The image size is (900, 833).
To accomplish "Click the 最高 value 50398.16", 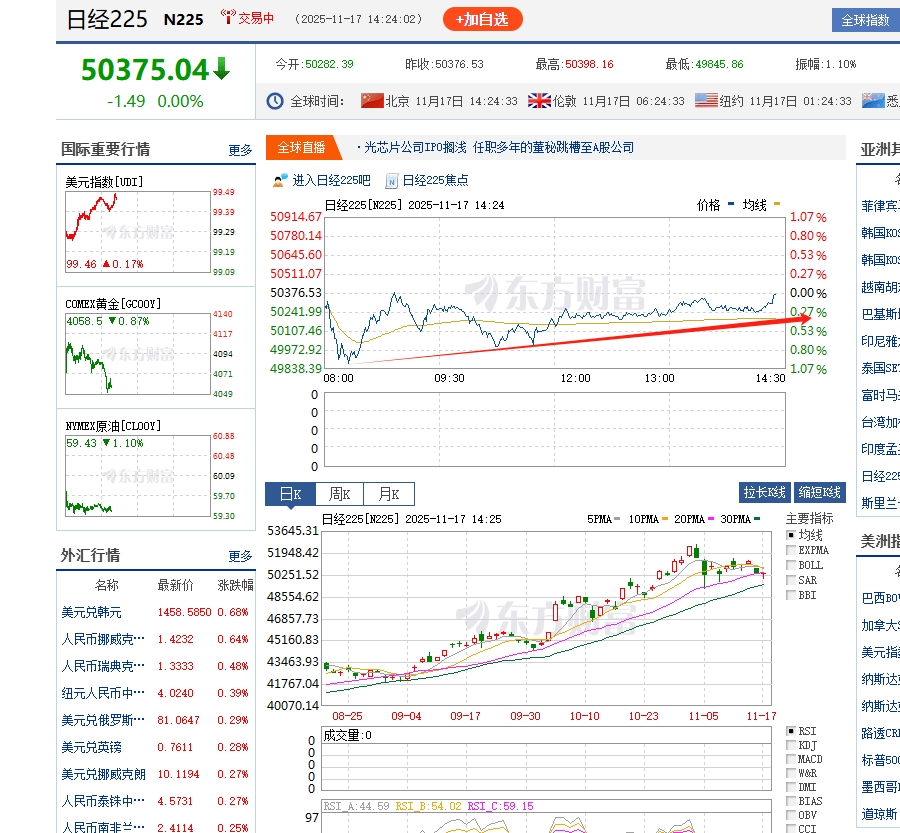I will [x=589, y=64].
